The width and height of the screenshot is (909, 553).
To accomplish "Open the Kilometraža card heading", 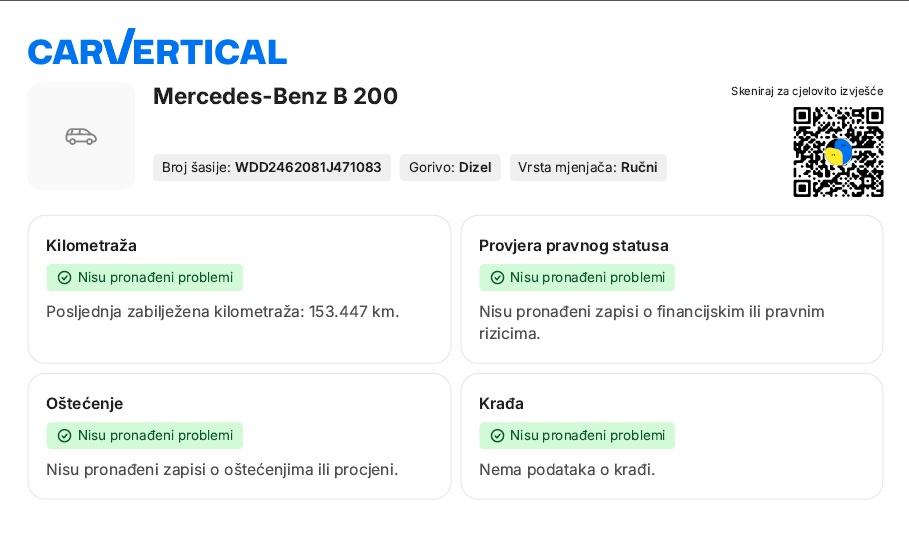I will [91, 246].
